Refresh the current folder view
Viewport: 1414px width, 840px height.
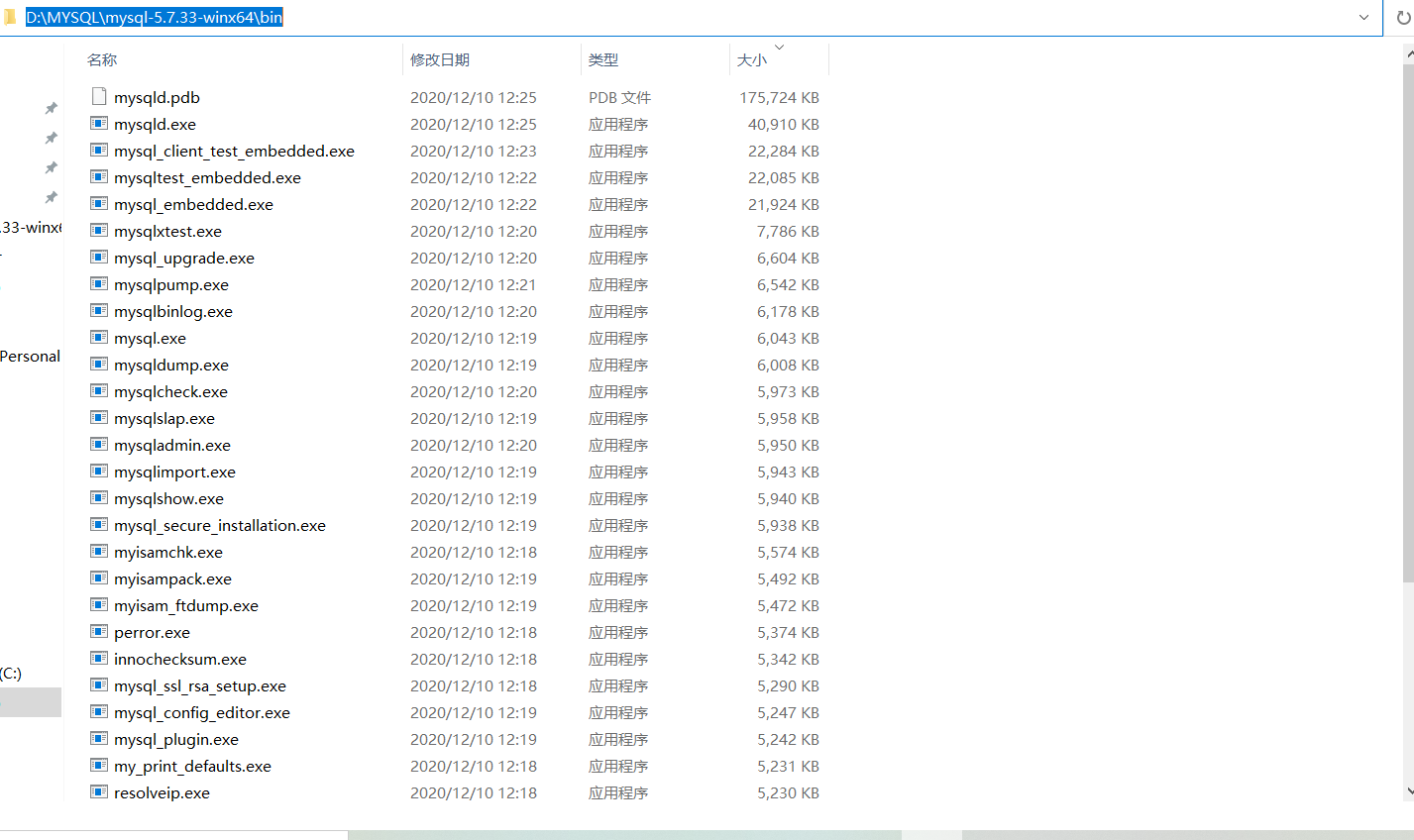[1402, 18]
